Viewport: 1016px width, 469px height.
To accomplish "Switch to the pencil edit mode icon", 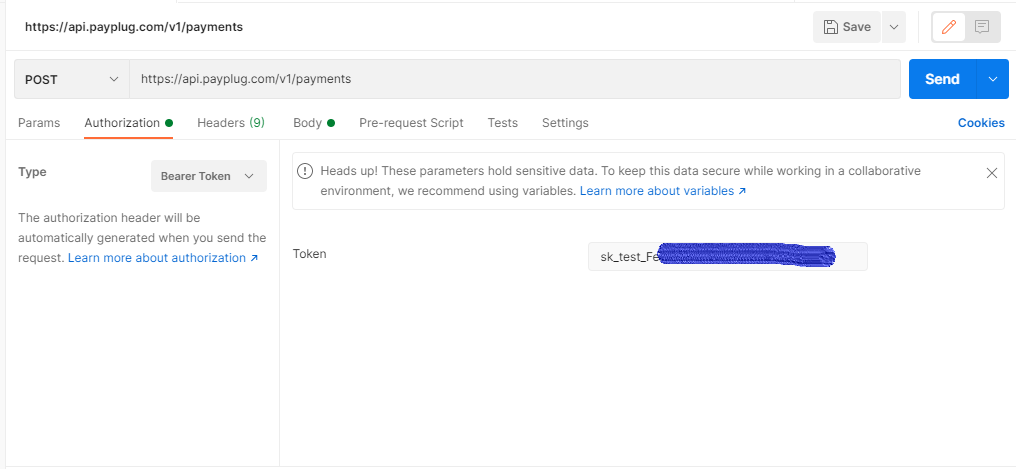I will [949, 27].
